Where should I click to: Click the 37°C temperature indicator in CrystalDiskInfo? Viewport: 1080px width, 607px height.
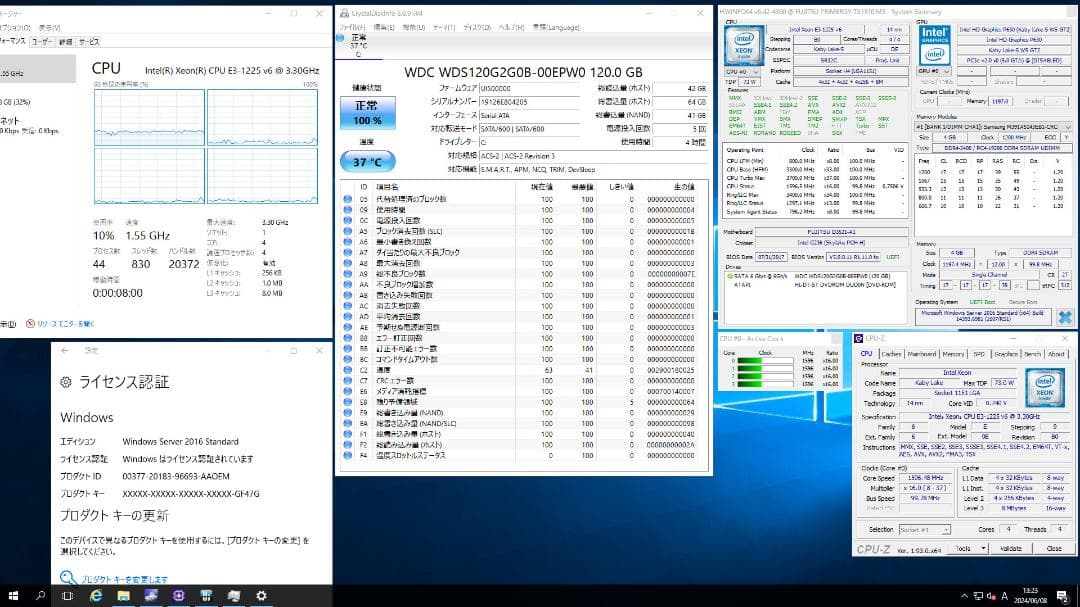tap(367, 160)
